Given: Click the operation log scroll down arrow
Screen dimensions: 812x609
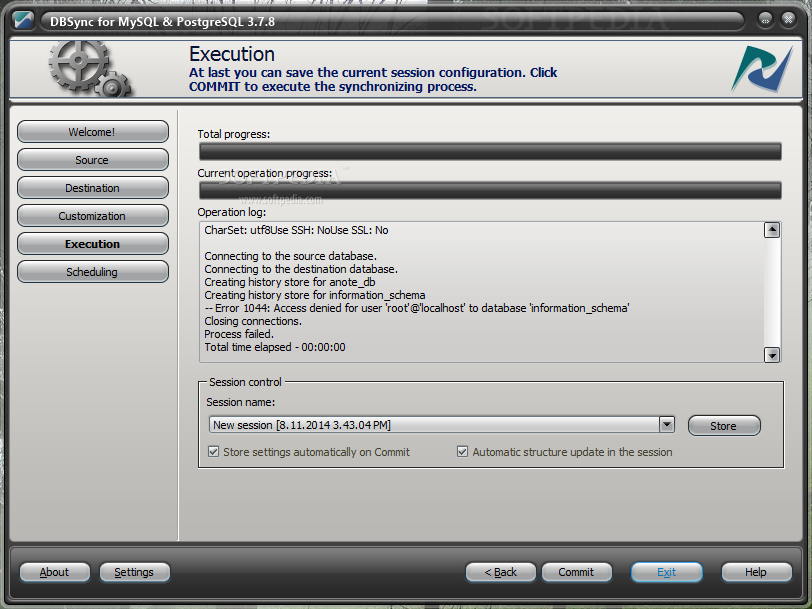Looking at the screenshot, I should [772, 355].
